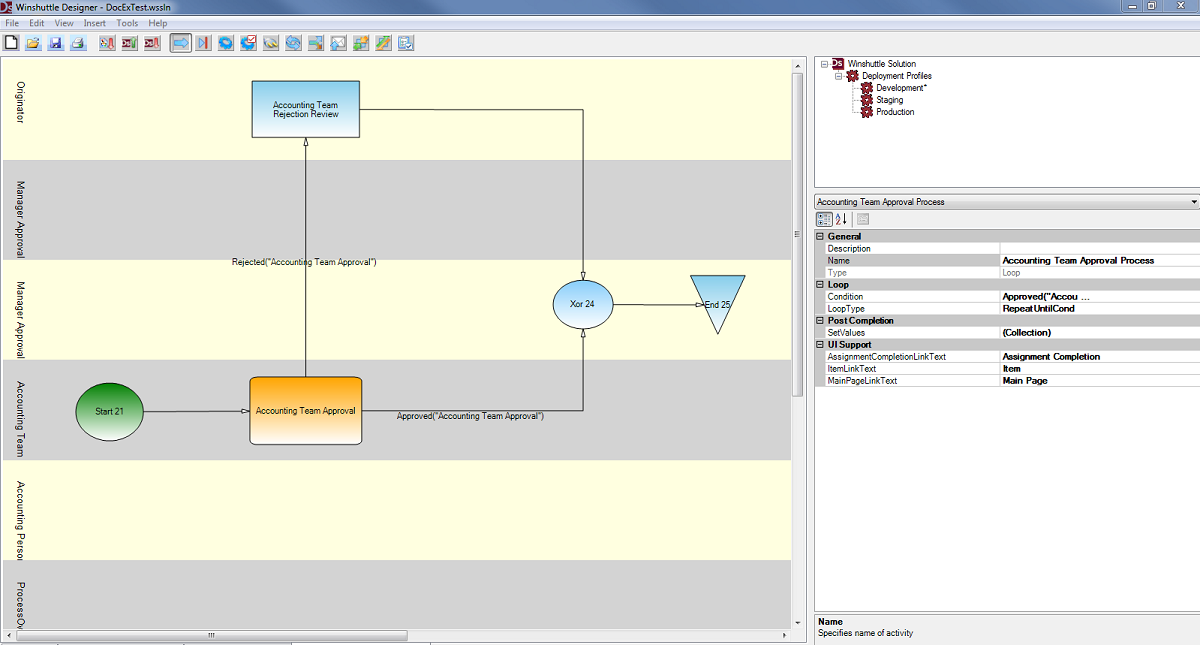Open the Help menu
Image resolution: width=1200 pixels, height=645 pixels.
click(x=158, y=23)
